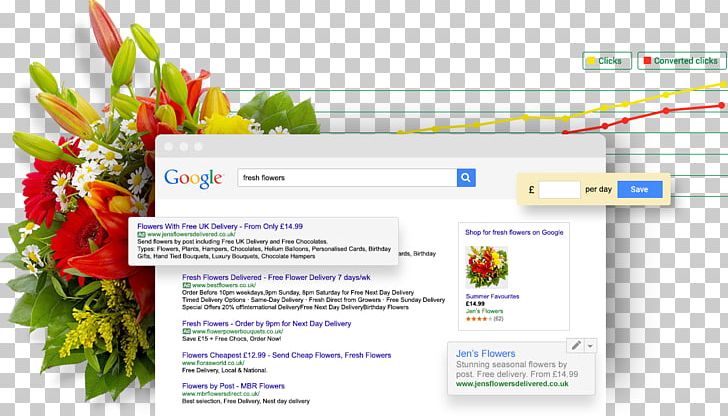Click the Summer Favourites product title

click(492, 296)
